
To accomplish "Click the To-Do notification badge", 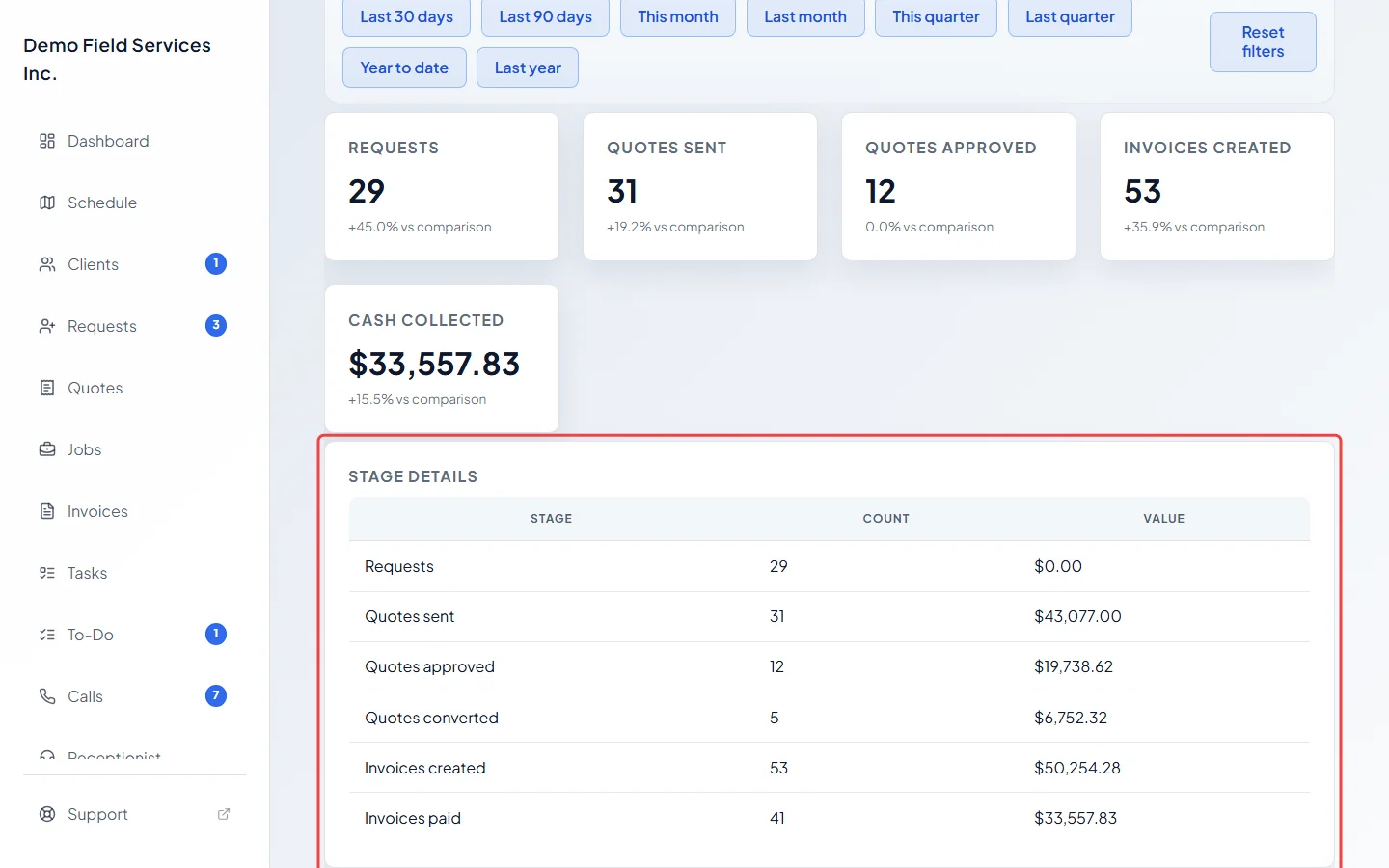I will coord(216,634).
